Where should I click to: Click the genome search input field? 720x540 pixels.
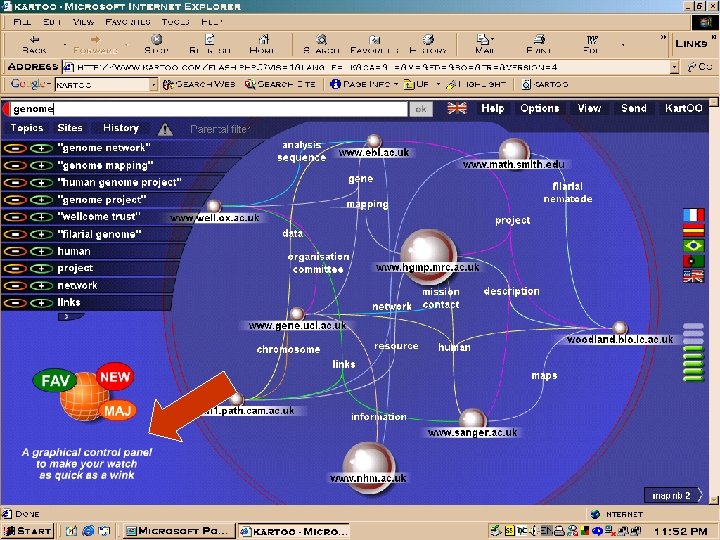209,109
